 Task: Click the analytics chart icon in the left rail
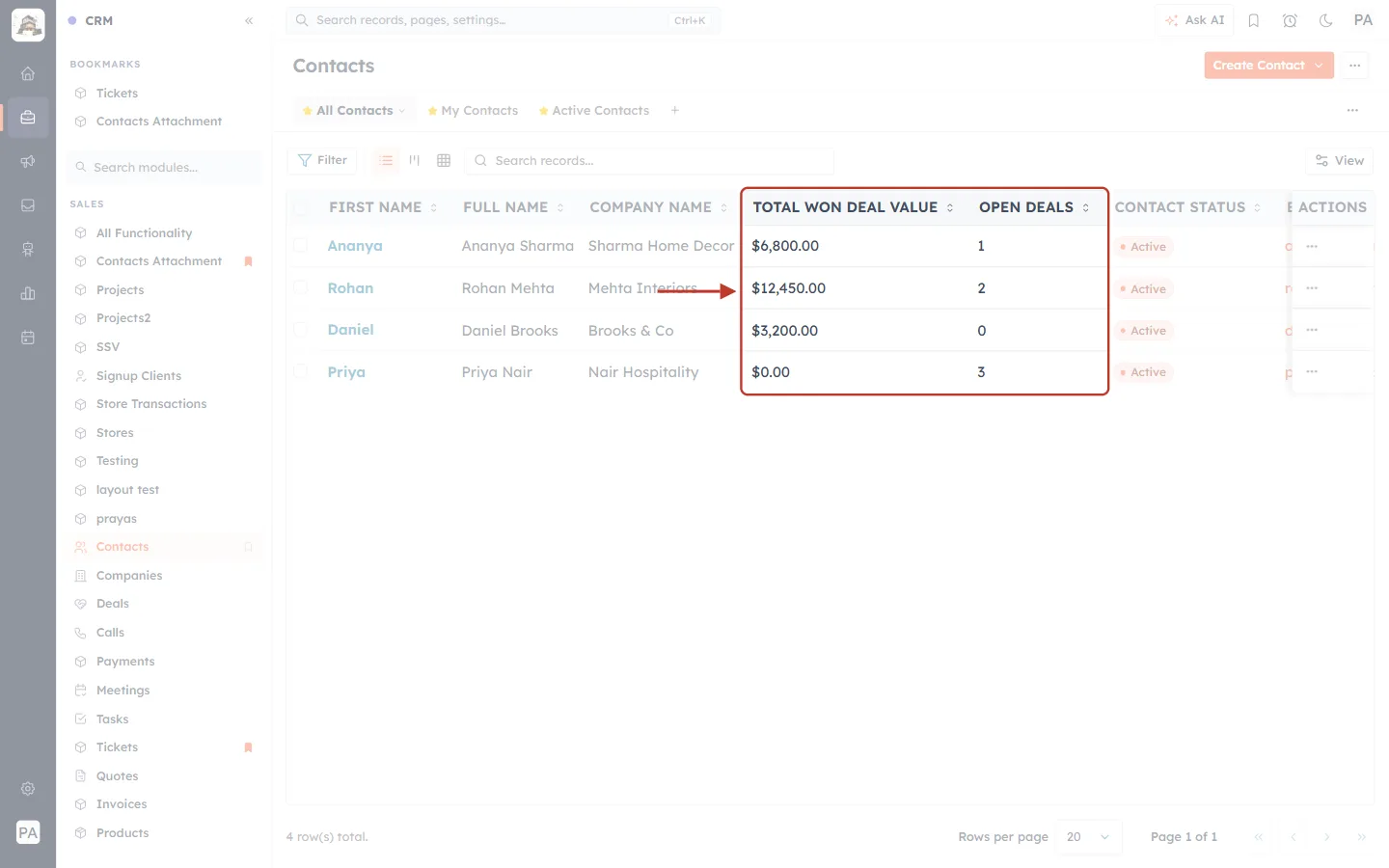pyautogui.click(x=28, y=293)
